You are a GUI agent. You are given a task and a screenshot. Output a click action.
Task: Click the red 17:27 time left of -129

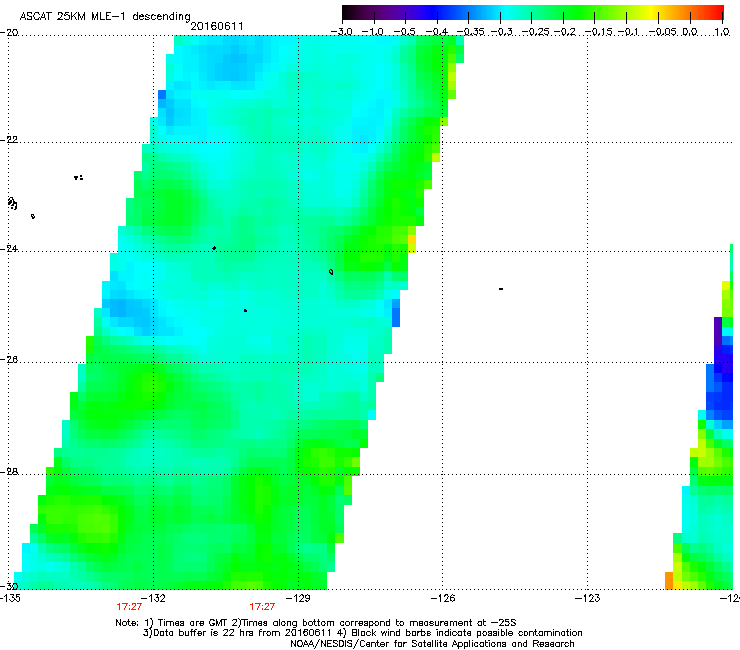tap(262, 607)
